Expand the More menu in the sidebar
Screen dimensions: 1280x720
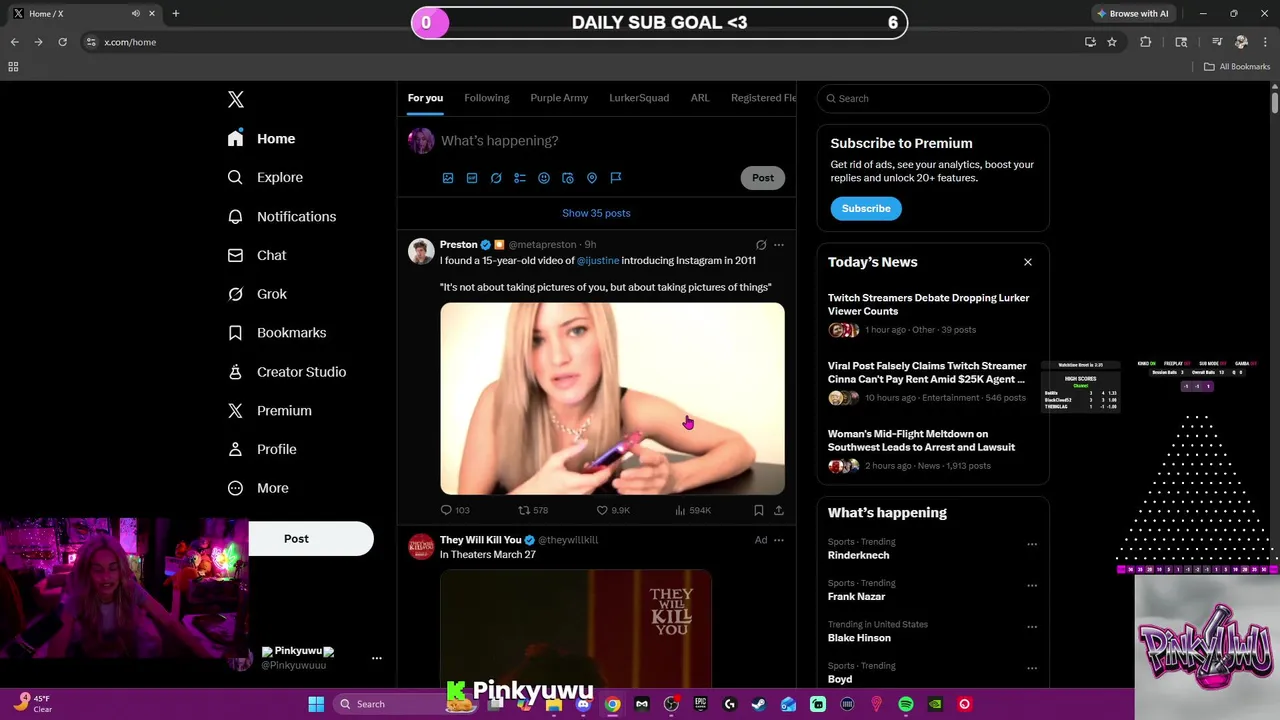259,488
